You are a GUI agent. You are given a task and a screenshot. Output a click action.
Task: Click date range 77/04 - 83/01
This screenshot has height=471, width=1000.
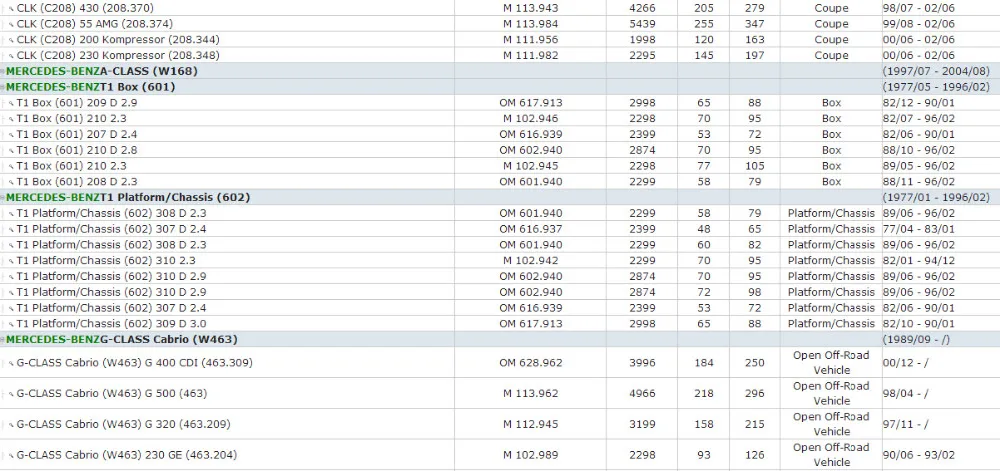click(x=919, y=229)
